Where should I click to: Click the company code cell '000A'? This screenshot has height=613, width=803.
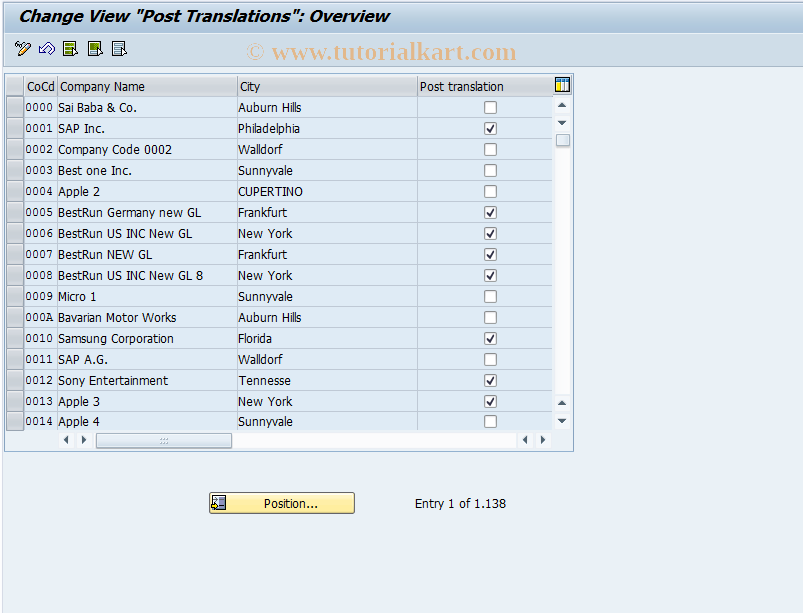pos(39,318)
